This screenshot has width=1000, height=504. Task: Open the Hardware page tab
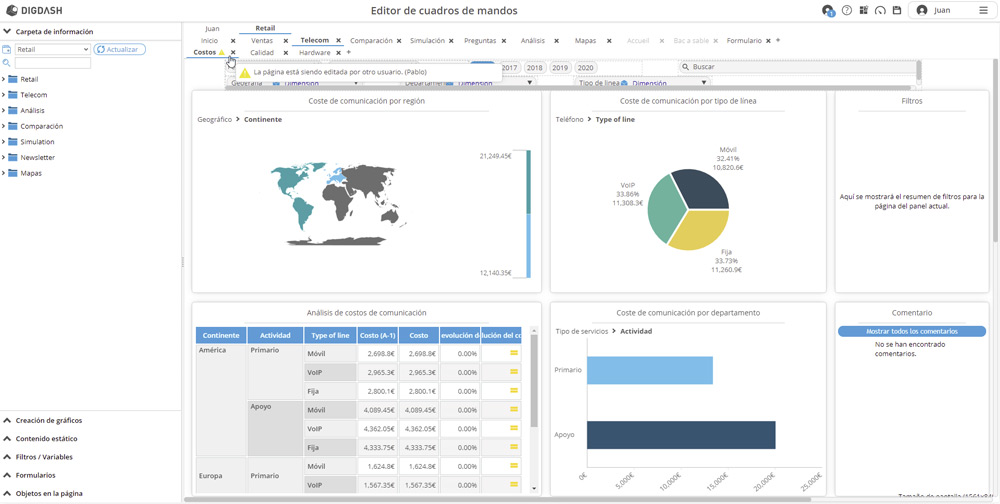click(314, 52)
